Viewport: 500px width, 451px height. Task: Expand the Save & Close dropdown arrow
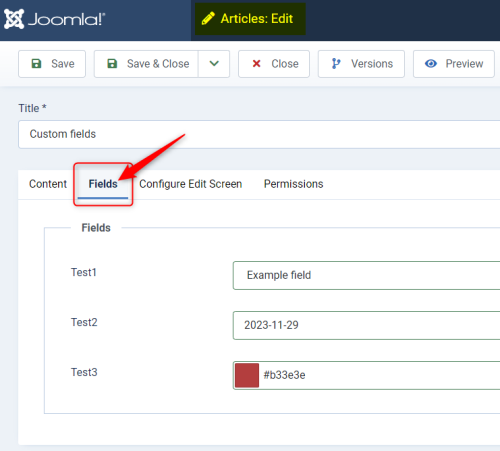(214, 64)
